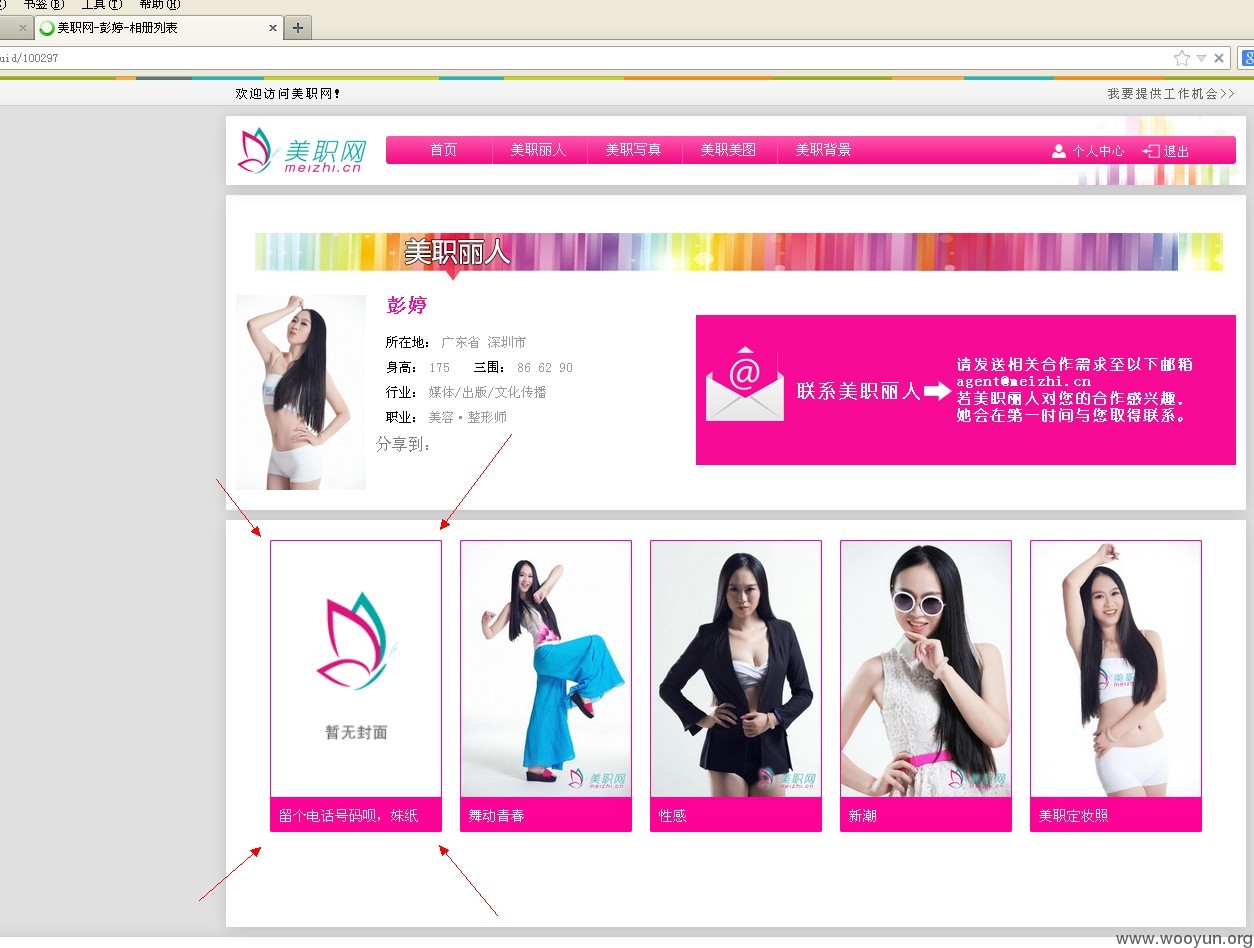The image size is (1254, 948).
Task: Open the 首页 navigation item
Action: click(443, 150)
